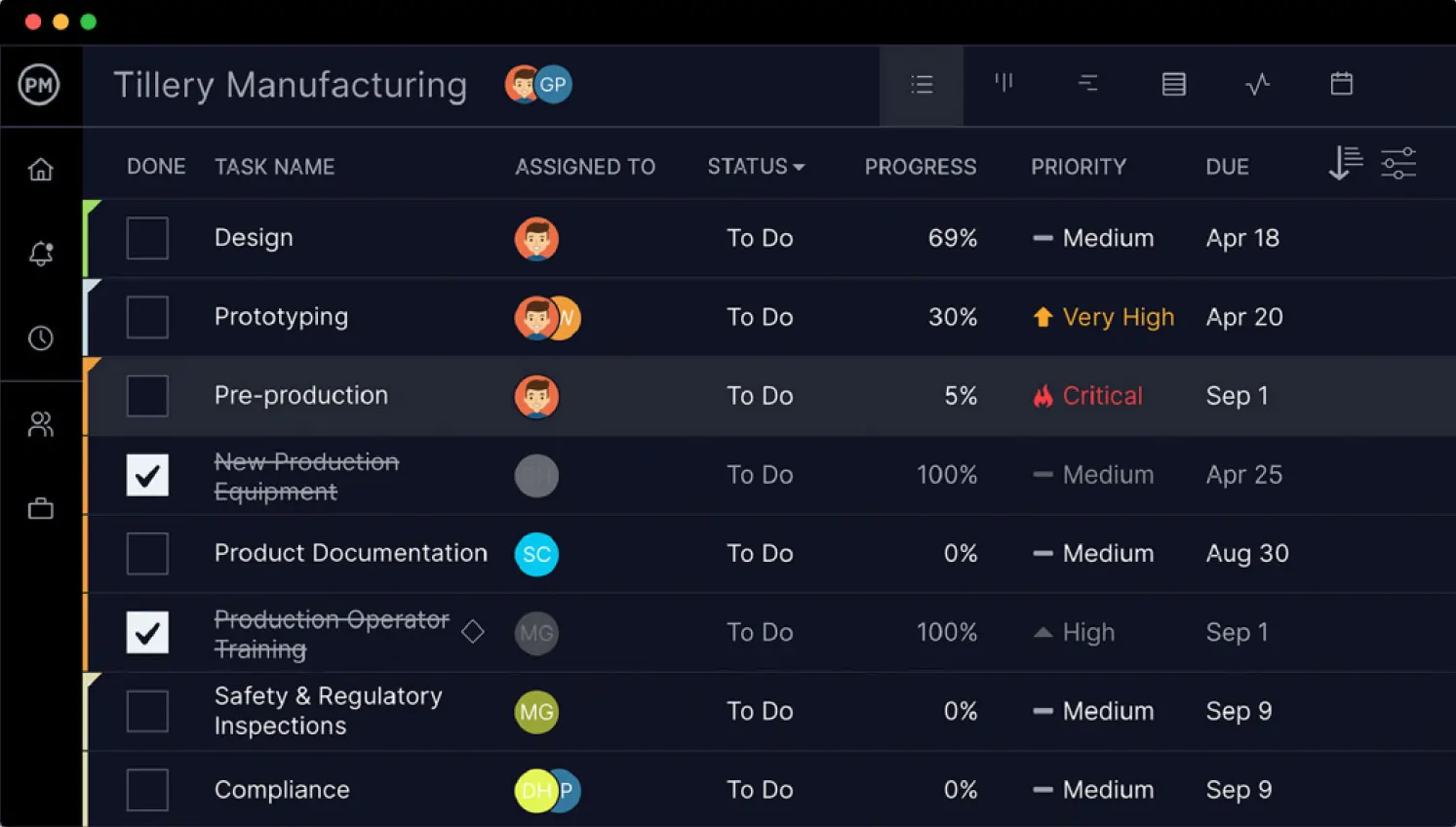Change Product Documentation status To Do
This screenshot has width=1456, height=827.
tap(760, 553)
